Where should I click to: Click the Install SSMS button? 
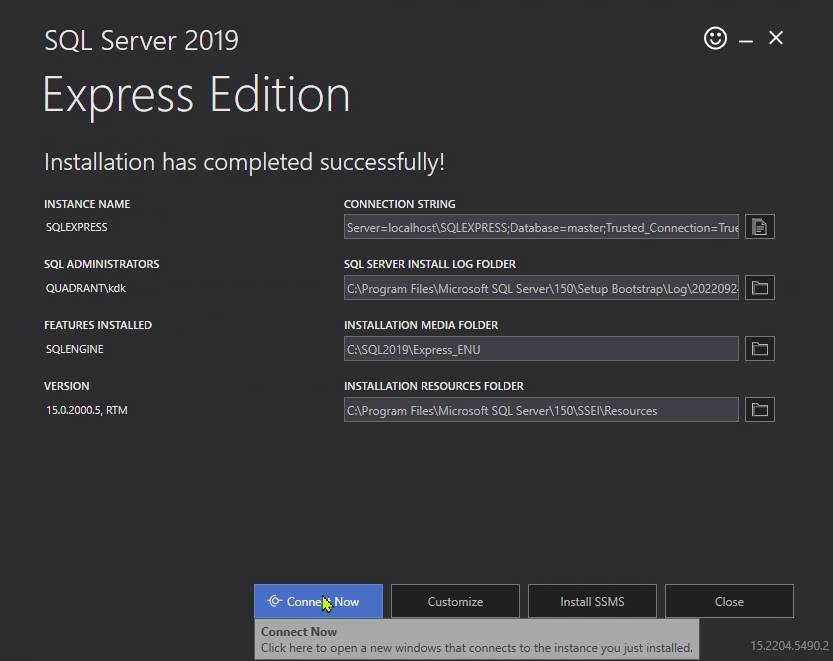tap(592, 601)
